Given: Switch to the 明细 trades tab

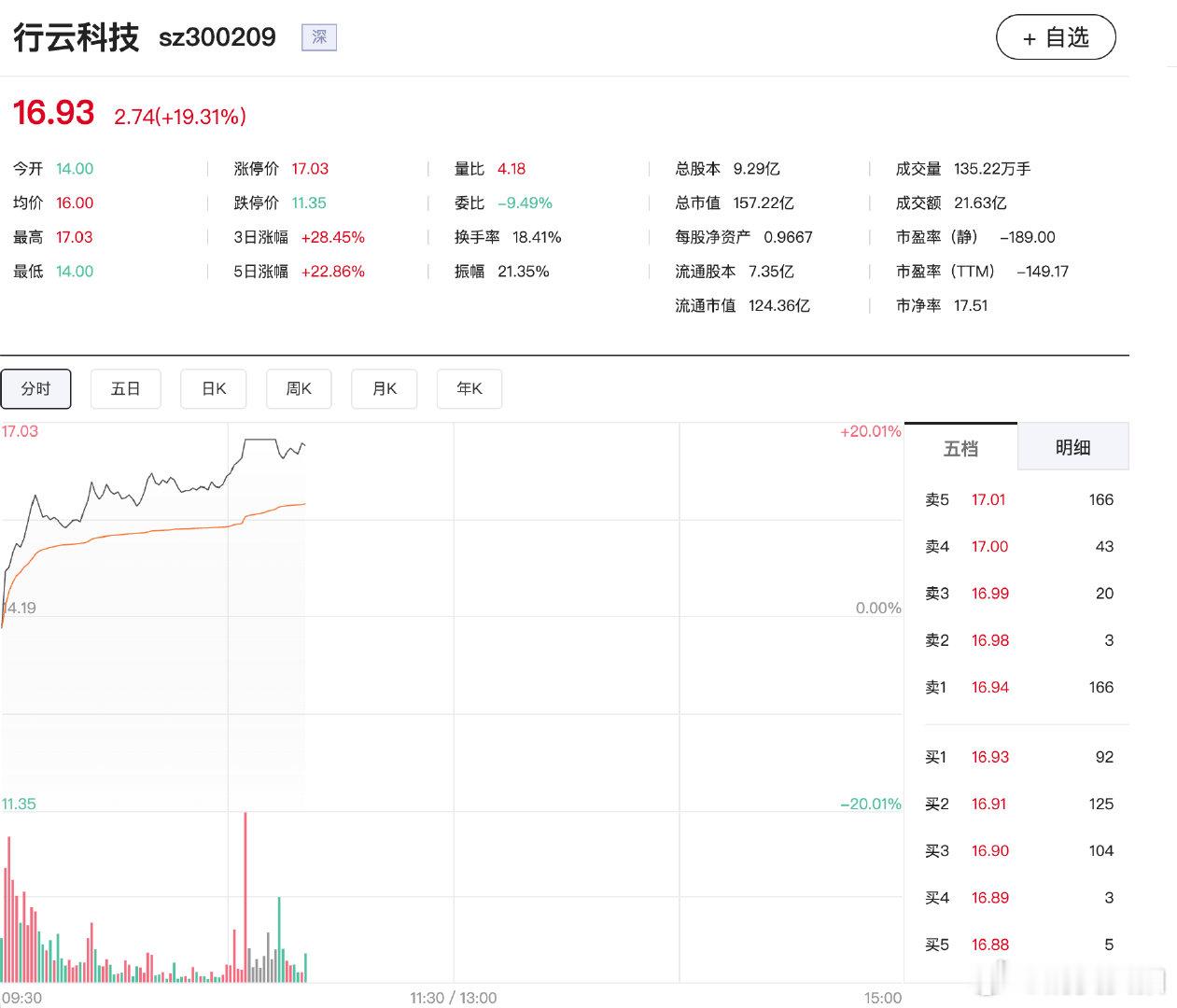Looking at the screenshot, I should 1072,447.
